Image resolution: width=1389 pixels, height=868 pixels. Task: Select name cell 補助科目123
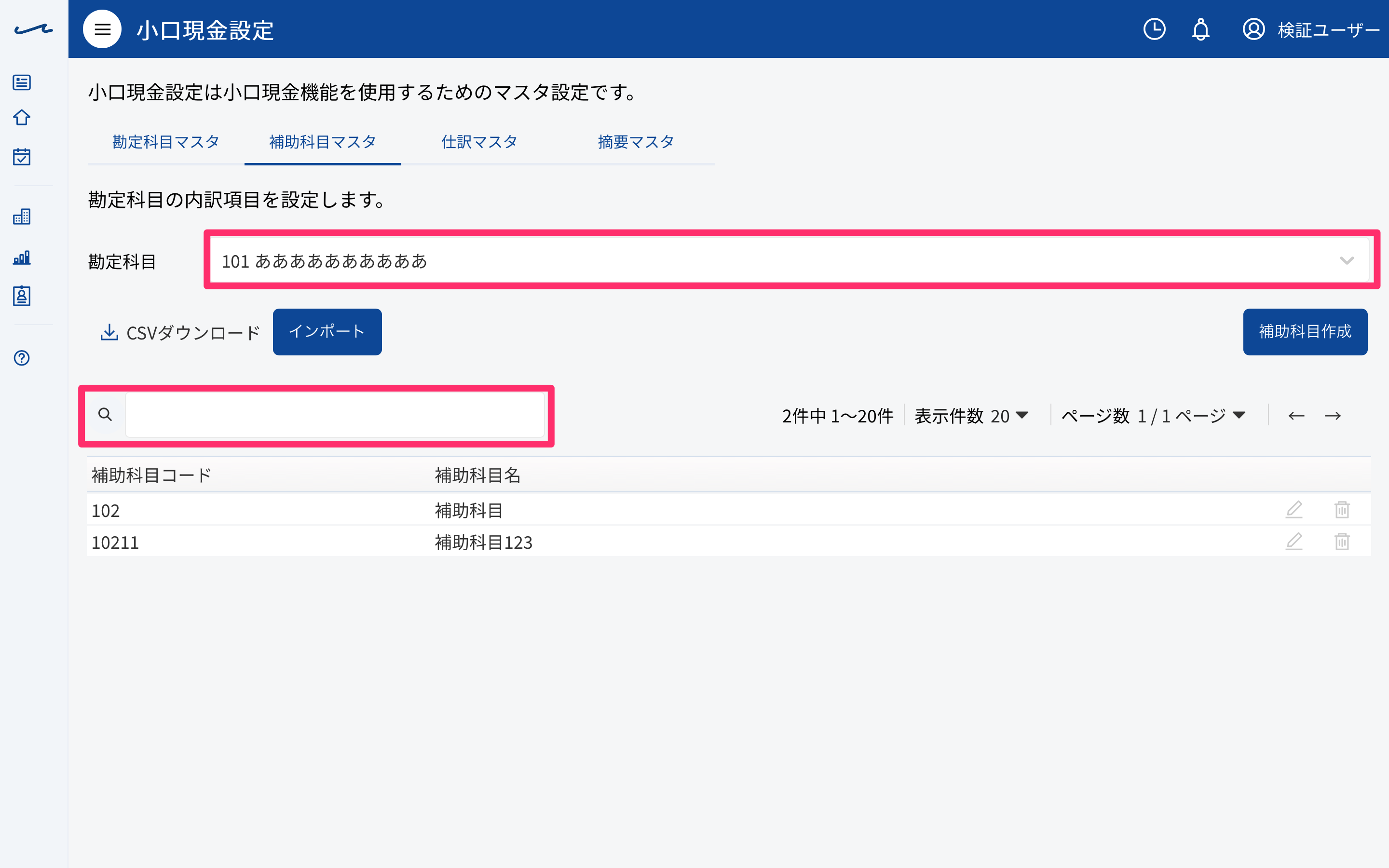(484, 542)
